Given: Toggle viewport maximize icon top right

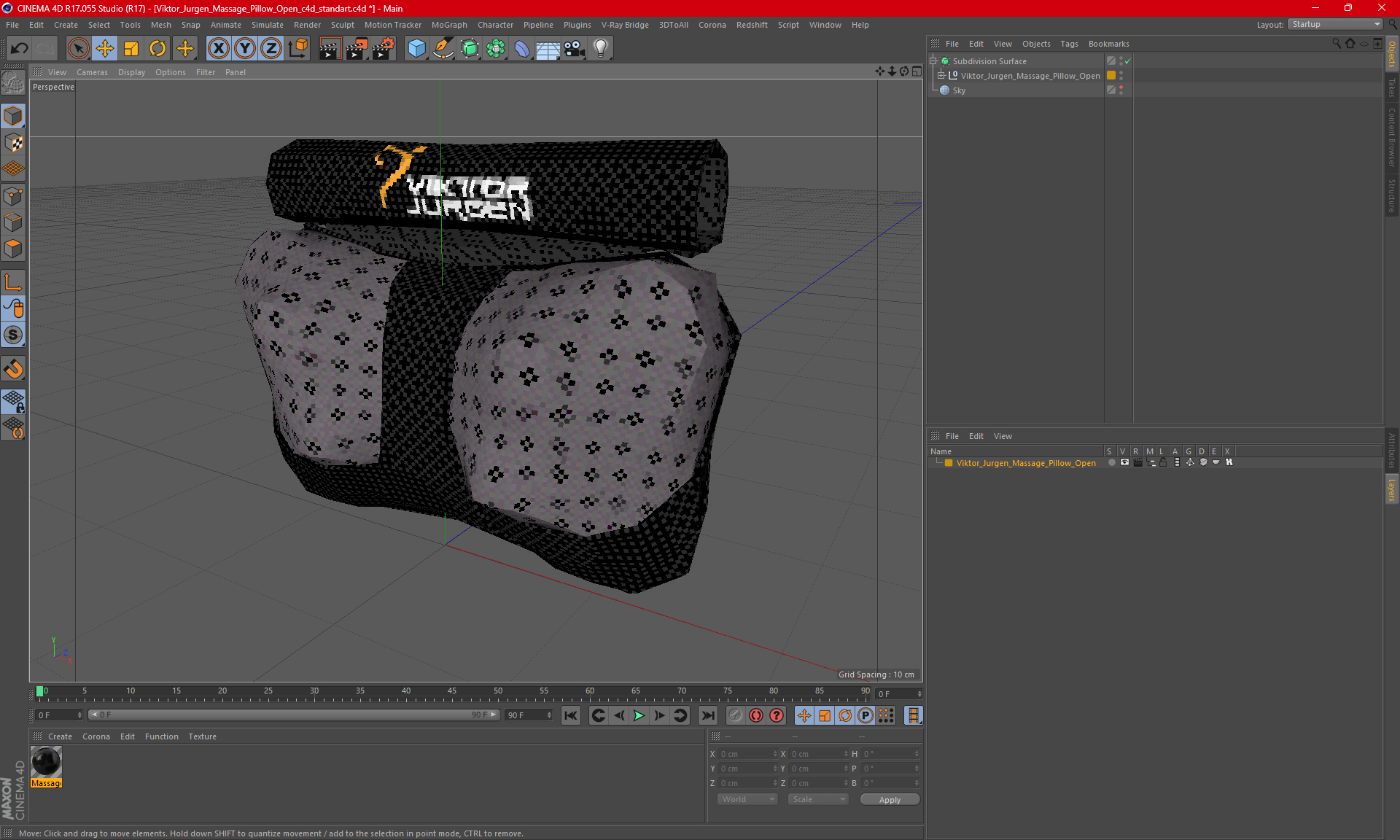Looking at the screenshot, I should pos(917,71).
